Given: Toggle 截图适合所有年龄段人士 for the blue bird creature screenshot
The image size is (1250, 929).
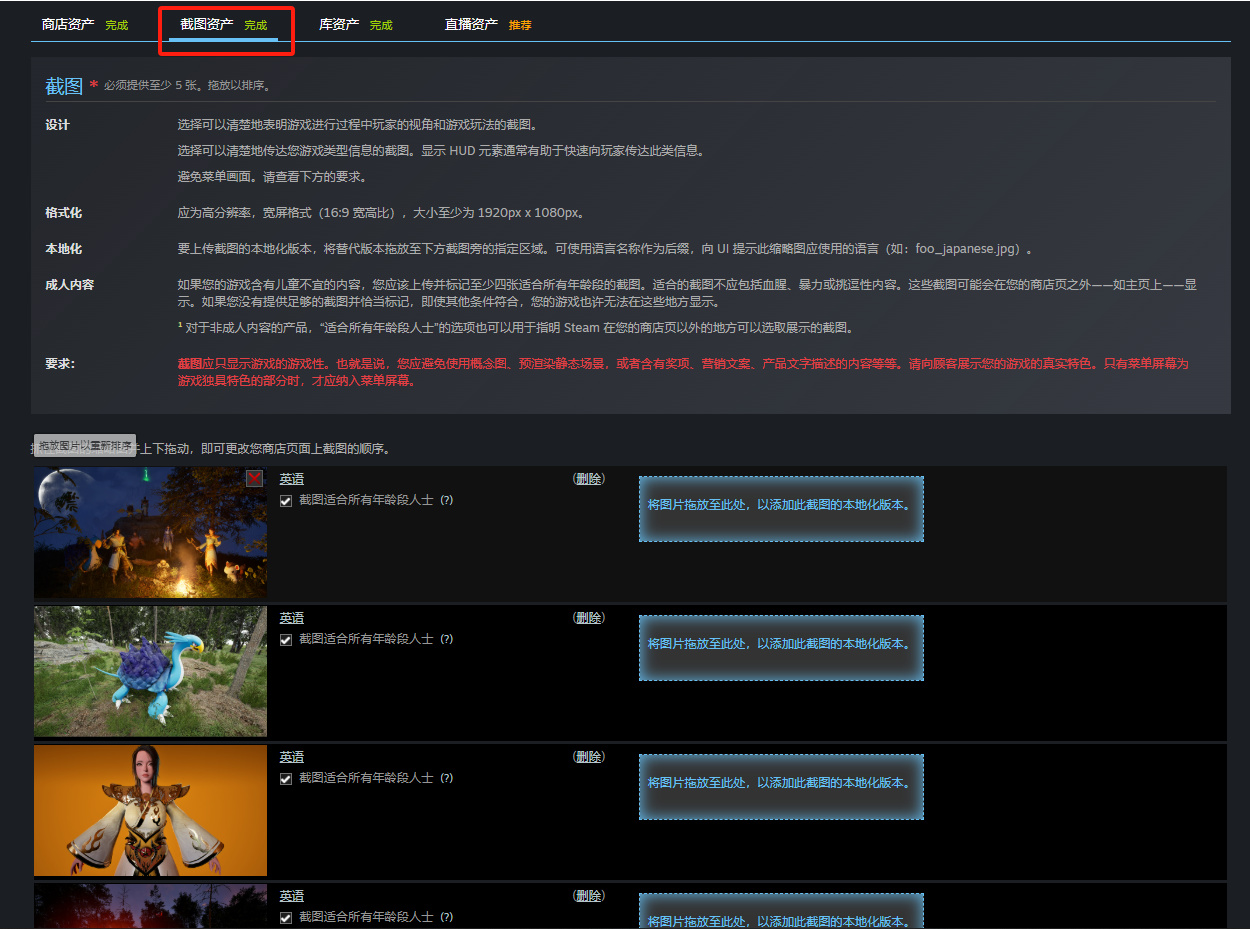Looking at the screenshot, I should pyautogui.click(x=286, y=639).
